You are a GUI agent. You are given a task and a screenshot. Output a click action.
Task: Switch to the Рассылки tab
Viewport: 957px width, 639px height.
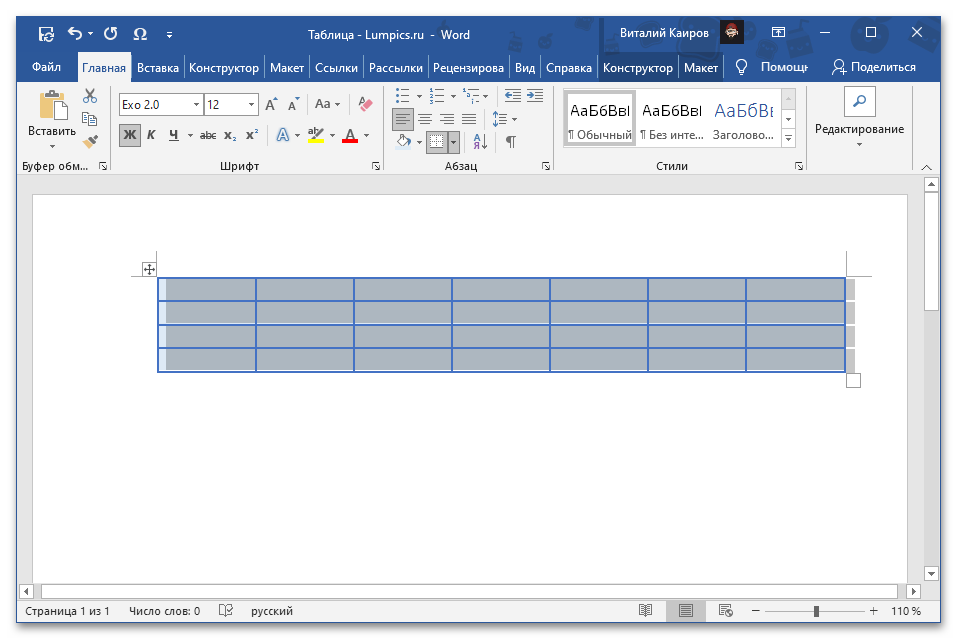[x=395, y=68]
